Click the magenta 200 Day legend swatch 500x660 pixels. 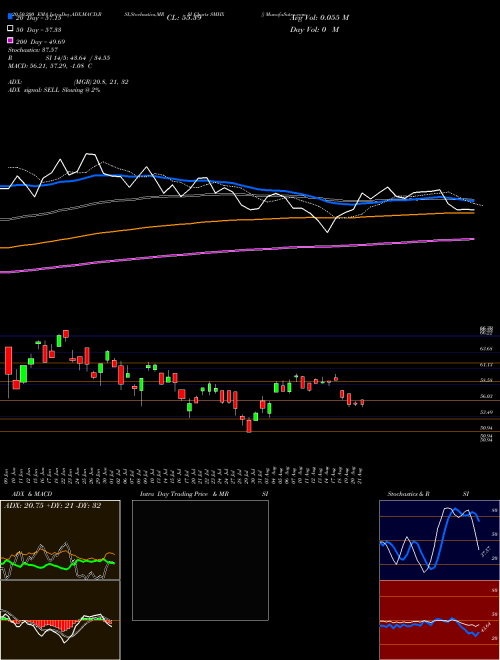point(10,41)
